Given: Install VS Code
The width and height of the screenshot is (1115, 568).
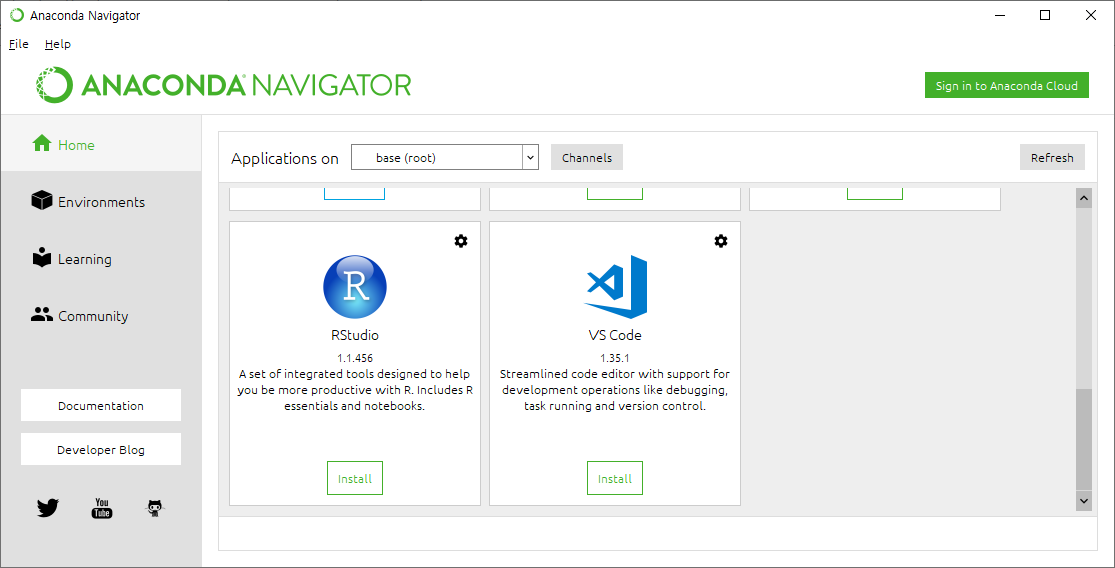Looking at the screenshot, I should click(615, 478).
